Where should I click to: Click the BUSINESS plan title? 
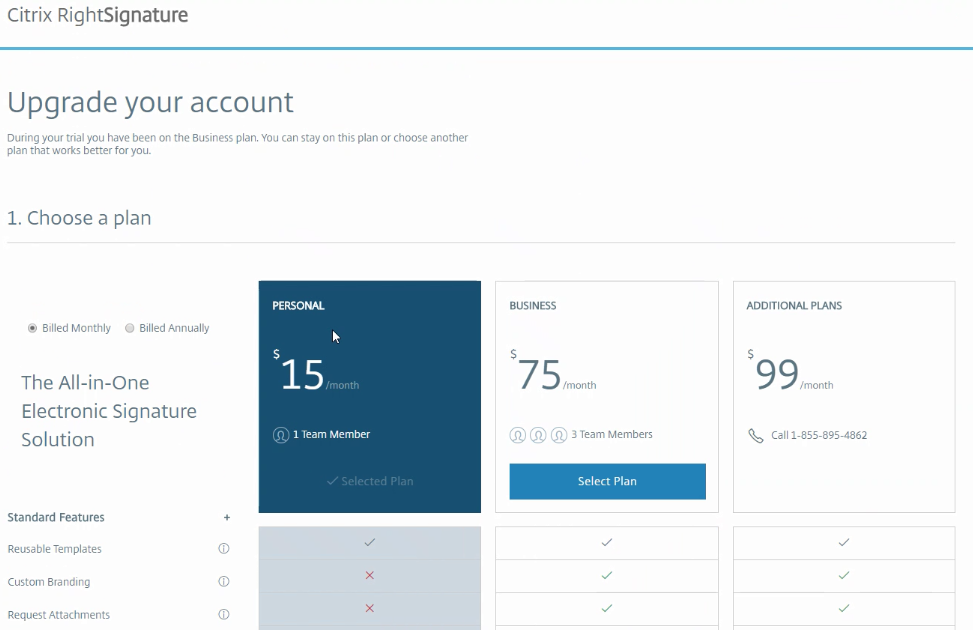(x=532, y=305)
